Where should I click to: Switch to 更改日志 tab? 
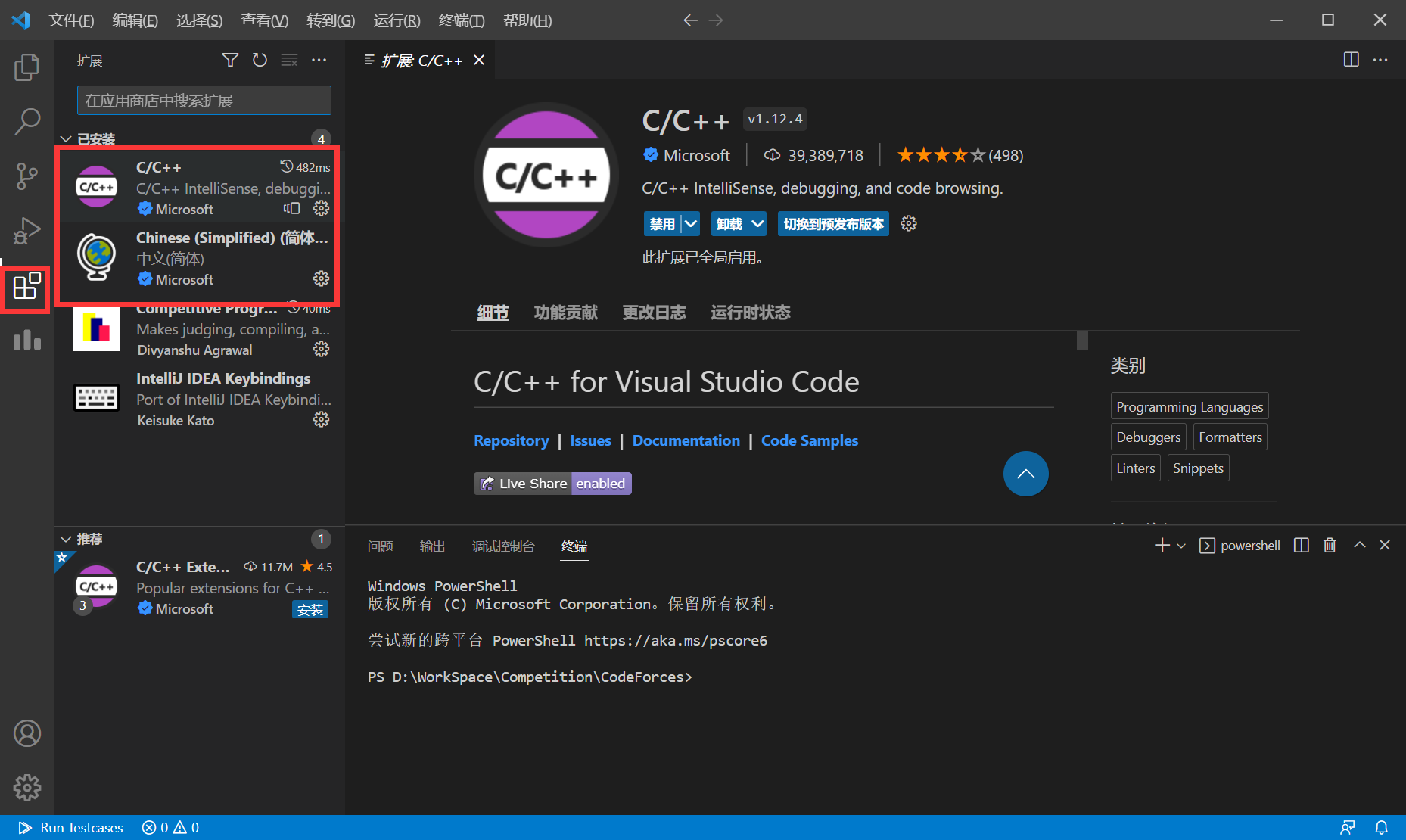pos(655,313)
